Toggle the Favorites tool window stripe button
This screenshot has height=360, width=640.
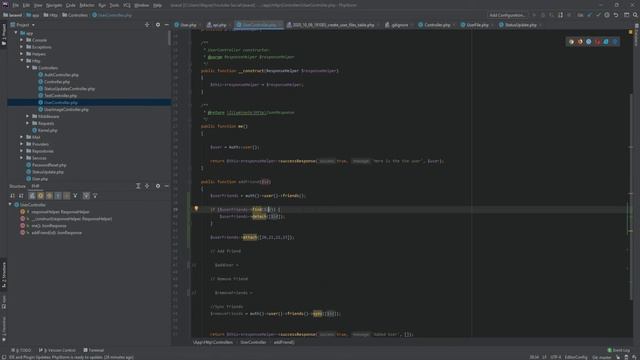[x=4, y=330]
